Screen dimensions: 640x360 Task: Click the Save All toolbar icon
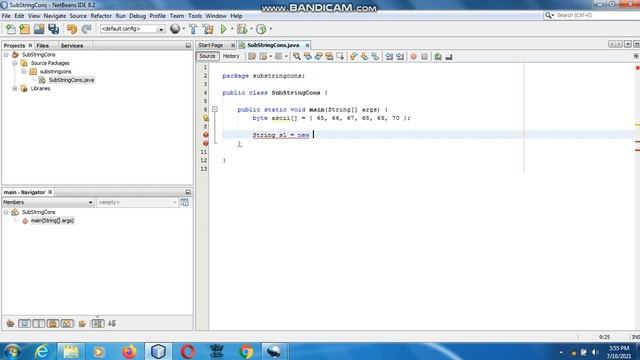point(53,29)
